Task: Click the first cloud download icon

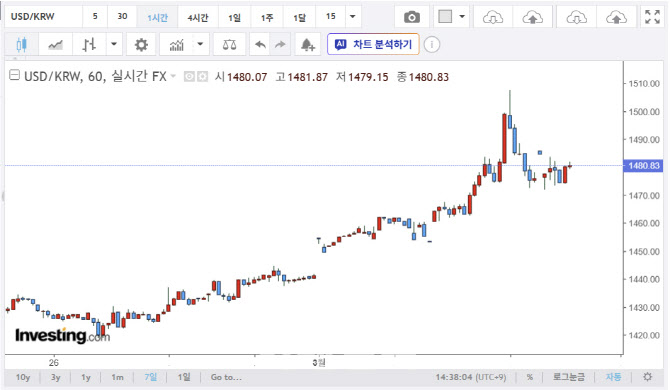Action: 493,17
